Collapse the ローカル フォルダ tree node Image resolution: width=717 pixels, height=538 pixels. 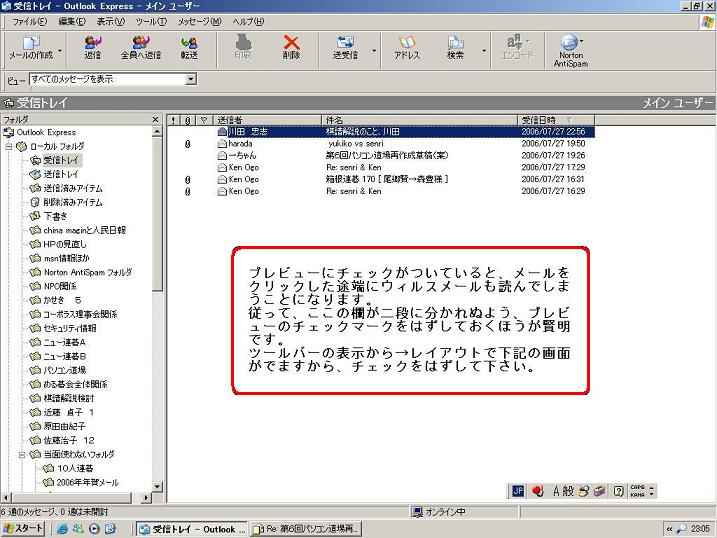(x=8, y=147)
